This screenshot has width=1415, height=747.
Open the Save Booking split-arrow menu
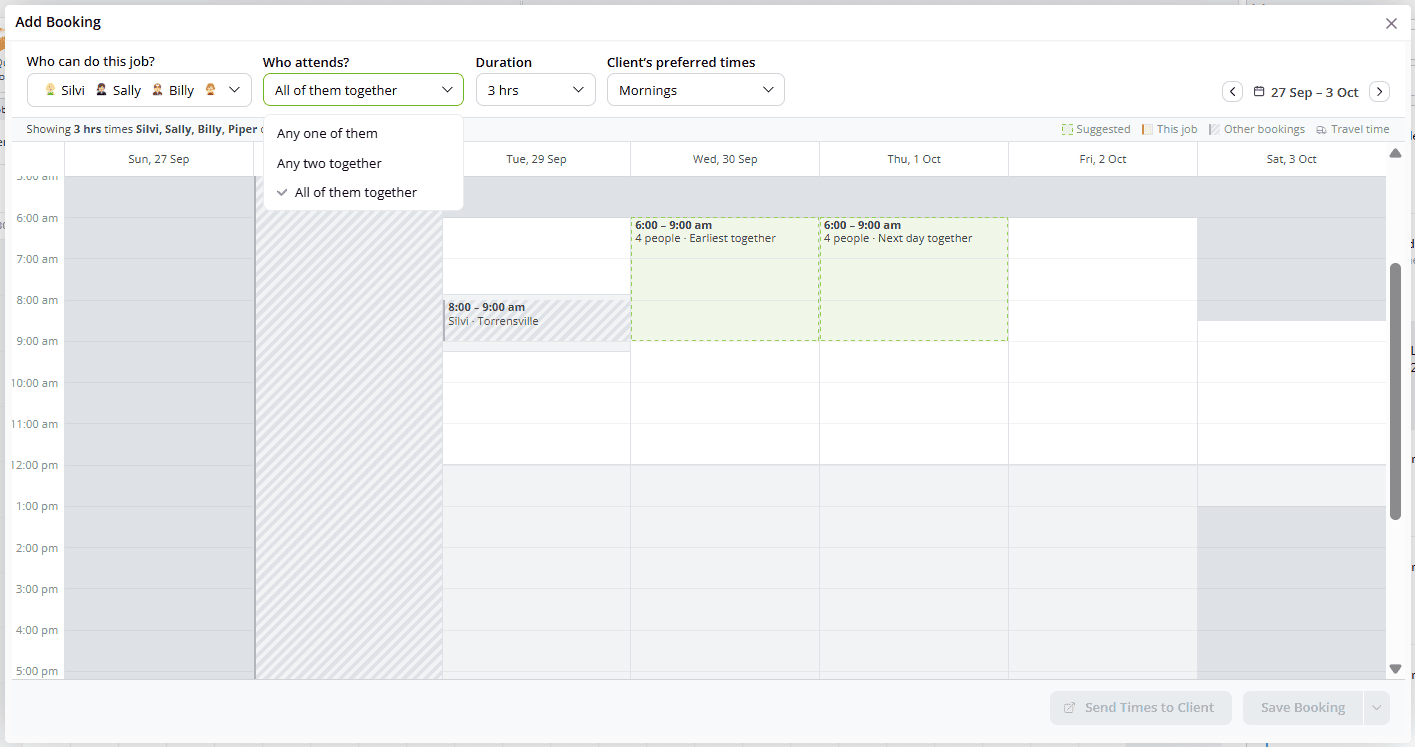coord(1376,708)
